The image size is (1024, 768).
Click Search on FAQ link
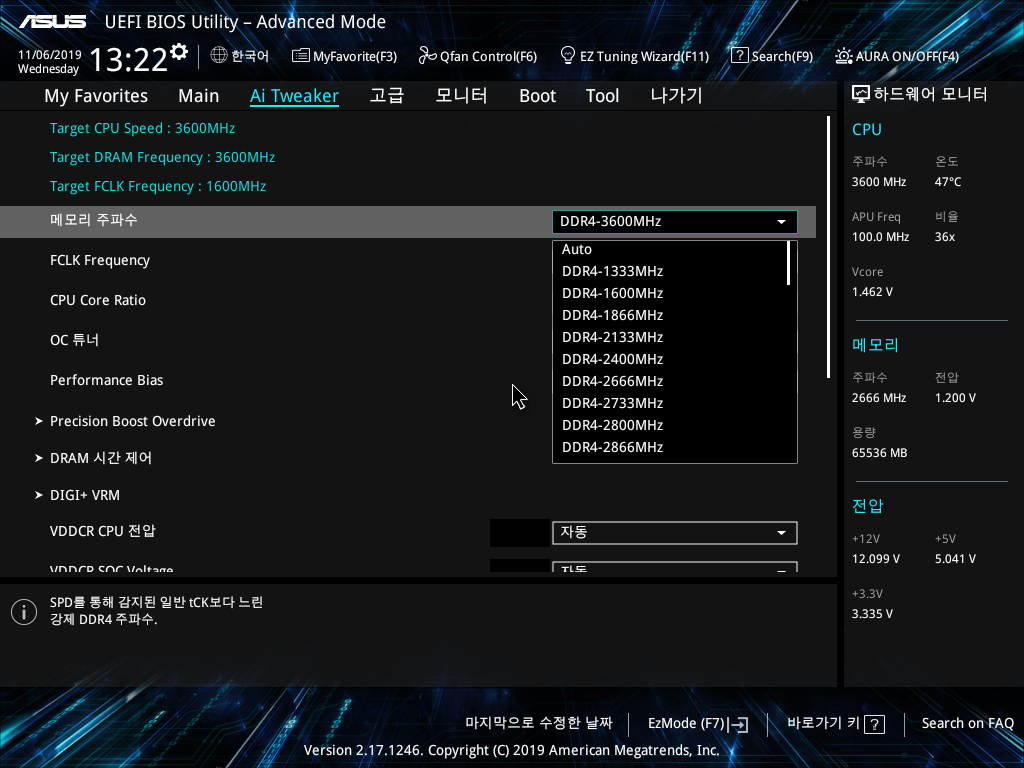(967, 724)
